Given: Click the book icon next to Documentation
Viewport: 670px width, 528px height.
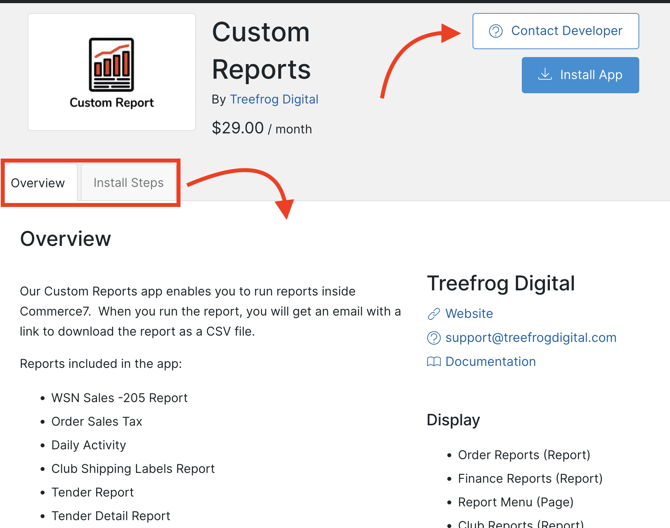Looking at the screenshot, I should click(x=434, y=362).
